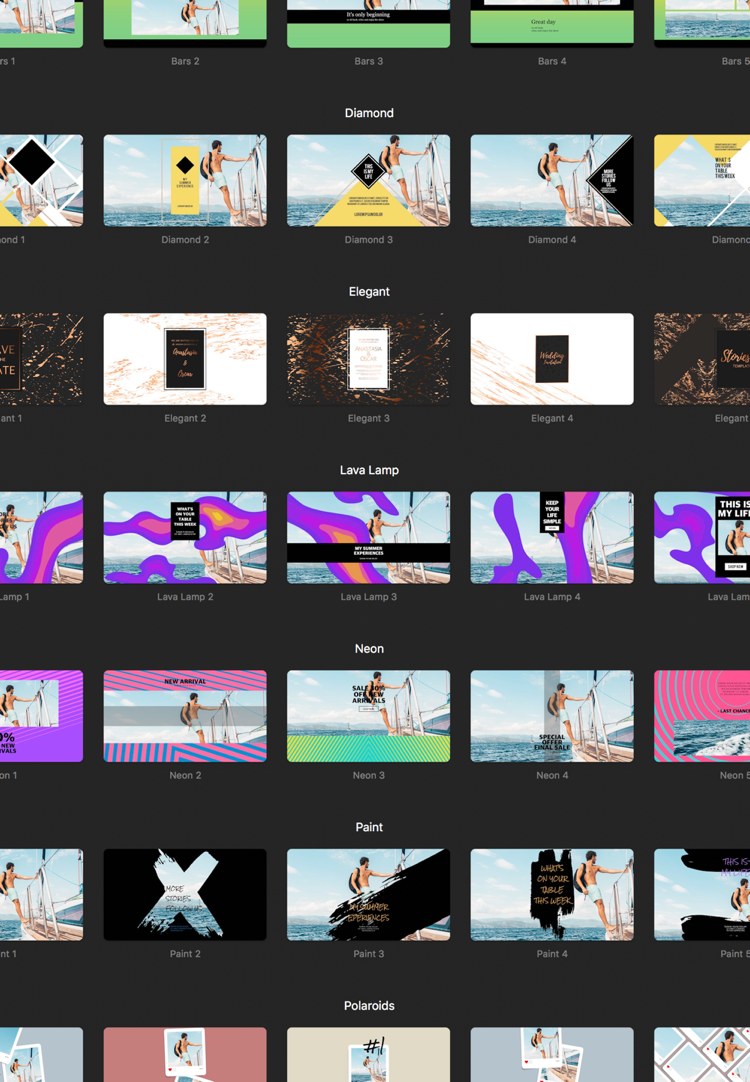Click the Neon 3 label
Image resolution: width=750 pixels, height=1082 pixels.
368,776
